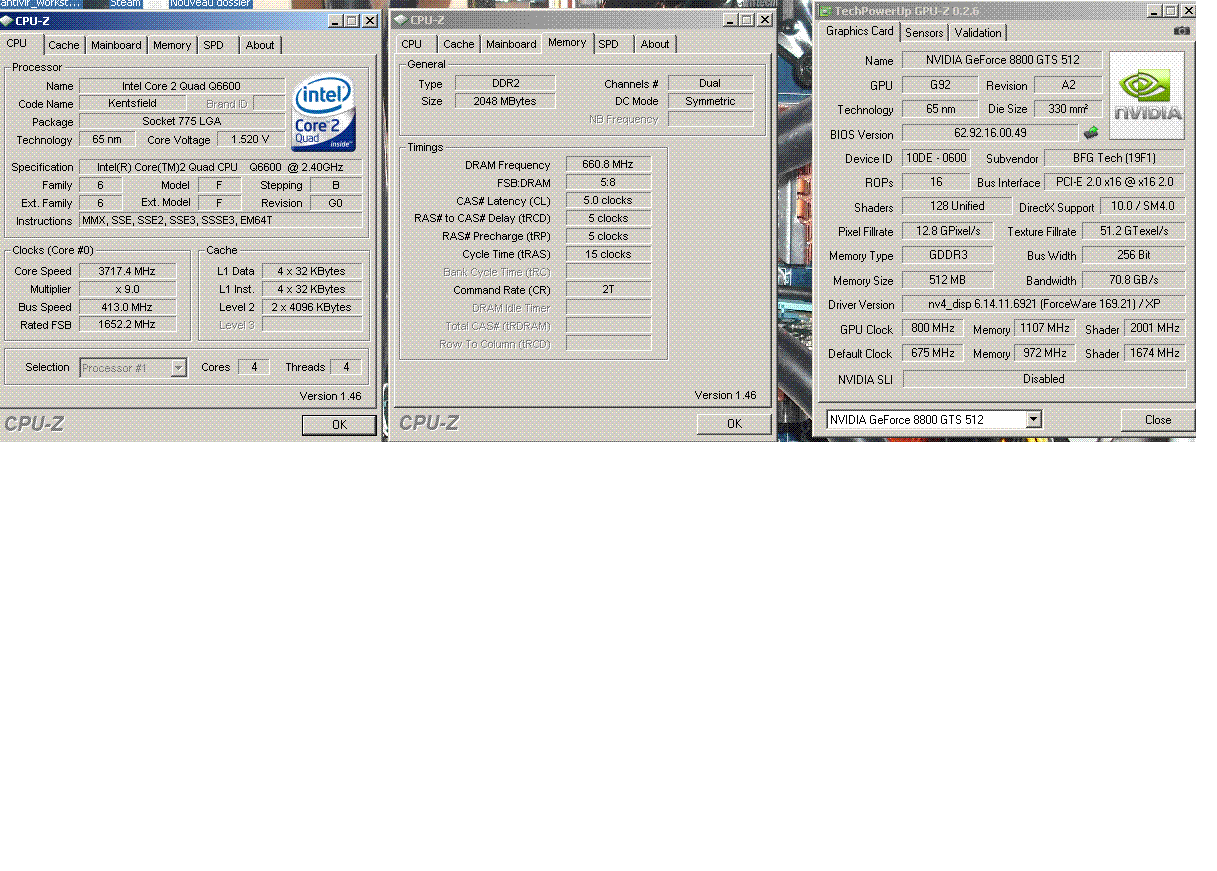The width and height of the screenshot is (1217, 871).
Task: Click the Default Clock value 675 MHz
Action: click(x=932, y=353)
